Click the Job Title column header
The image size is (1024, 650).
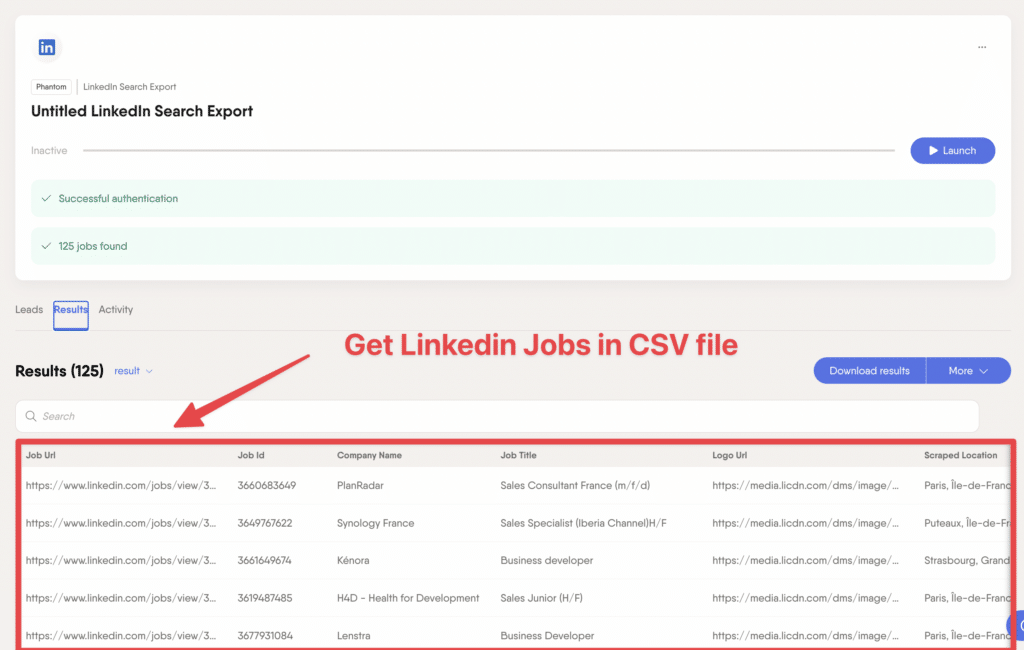tap(518, 455)
